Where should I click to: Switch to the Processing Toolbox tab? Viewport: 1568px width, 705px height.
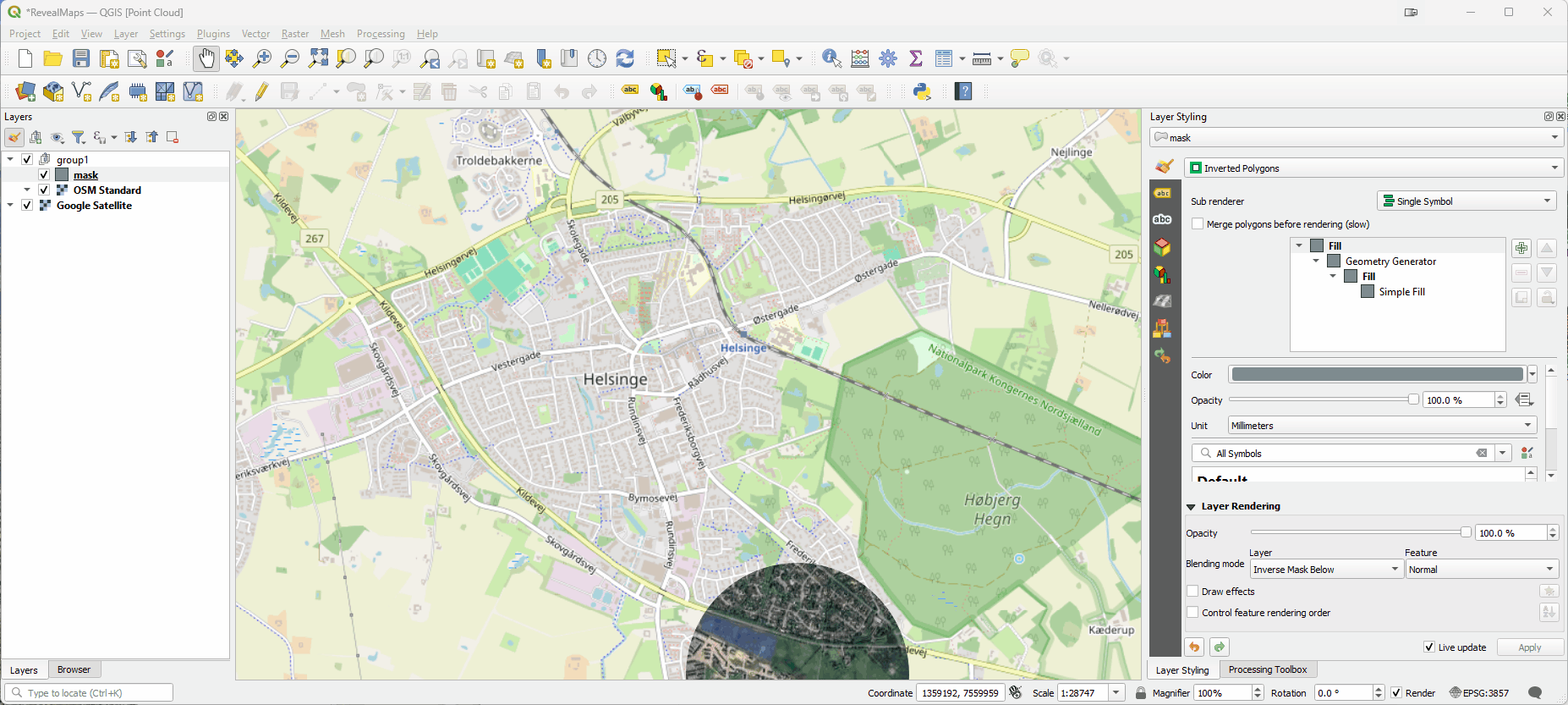(x=1267, y=669)
